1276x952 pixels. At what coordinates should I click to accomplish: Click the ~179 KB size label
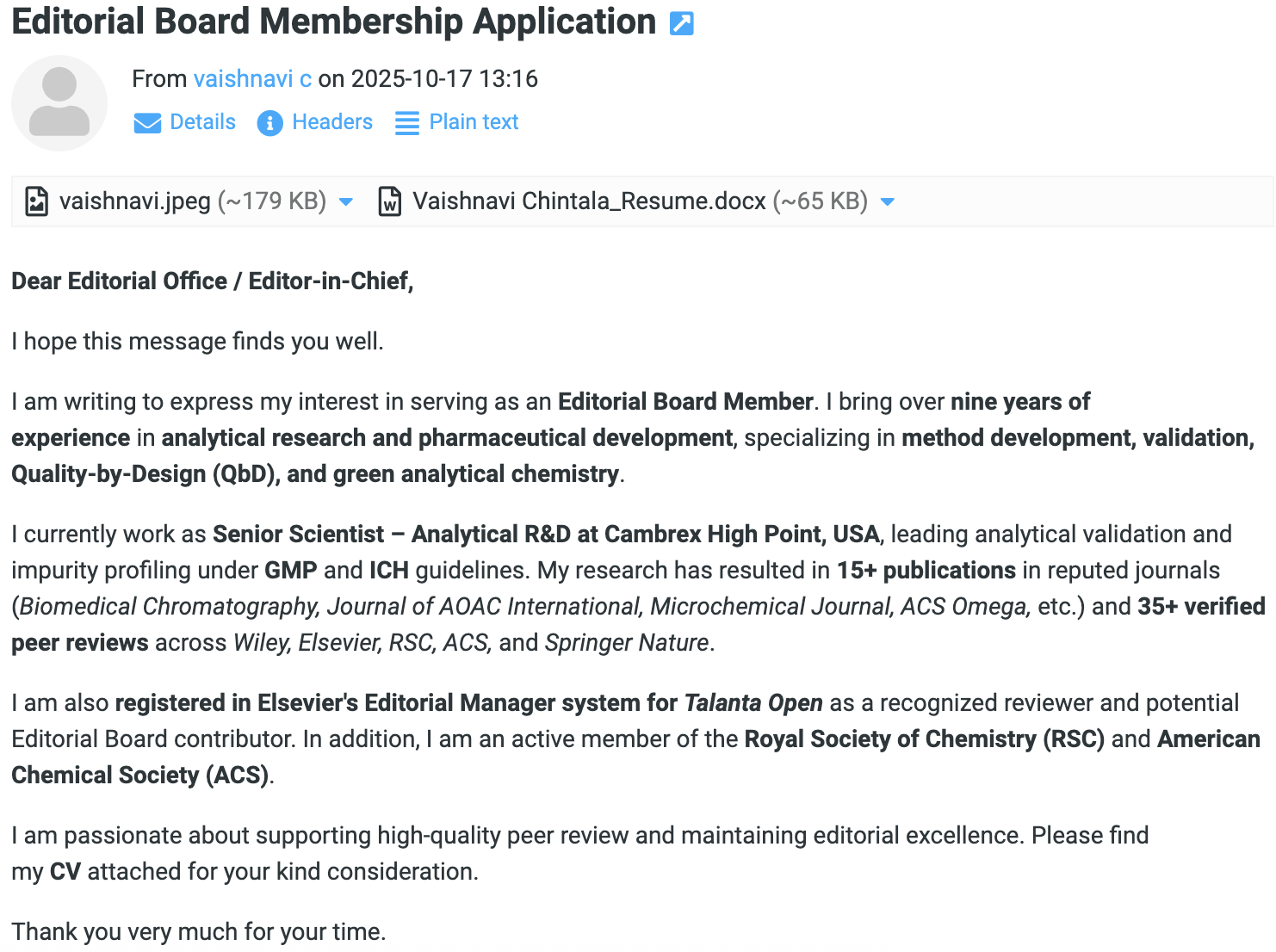tap(272, 201)
